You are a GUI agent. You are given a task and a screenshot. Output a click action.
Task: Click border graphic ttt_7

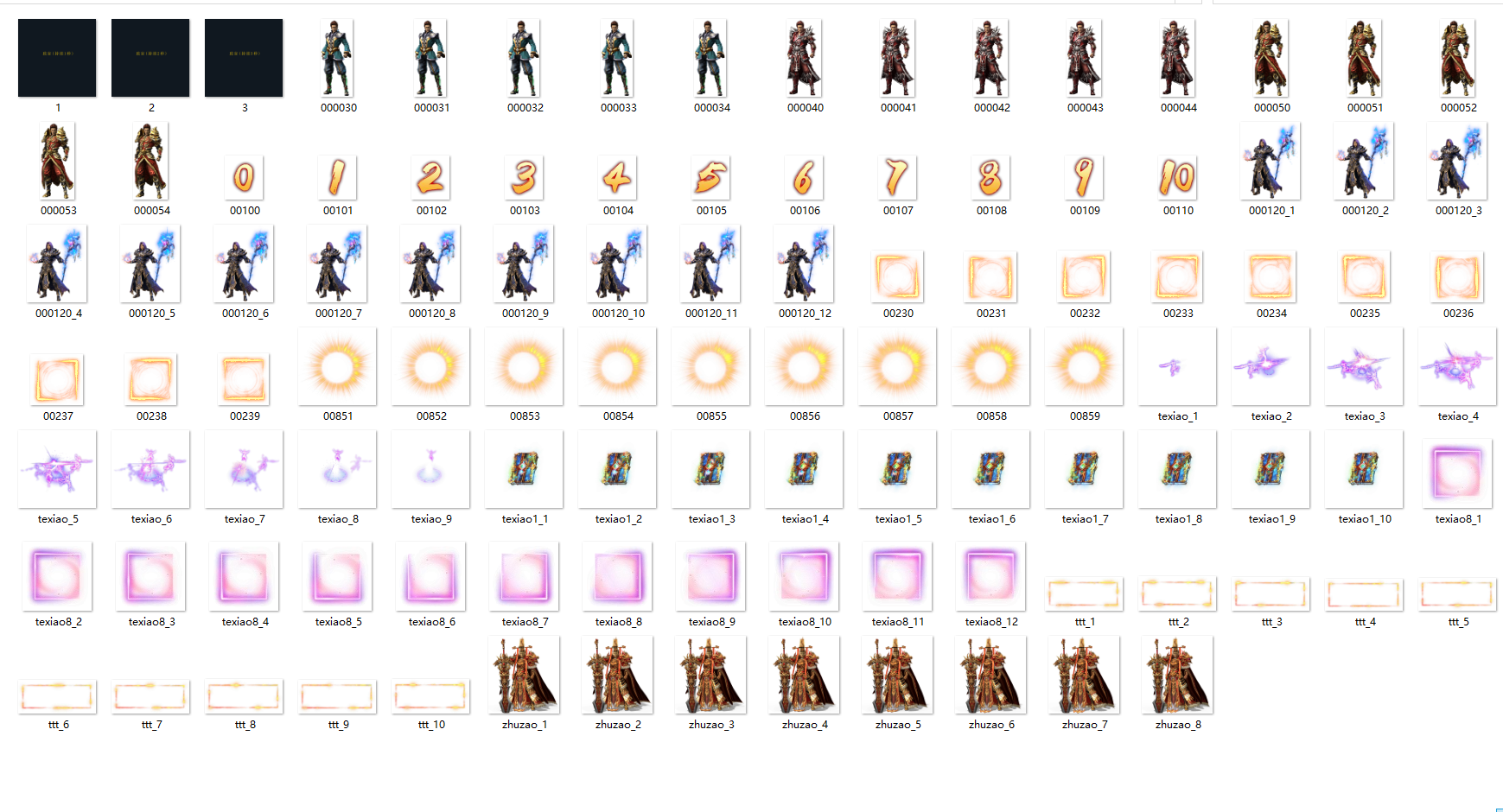click(150, 696)
